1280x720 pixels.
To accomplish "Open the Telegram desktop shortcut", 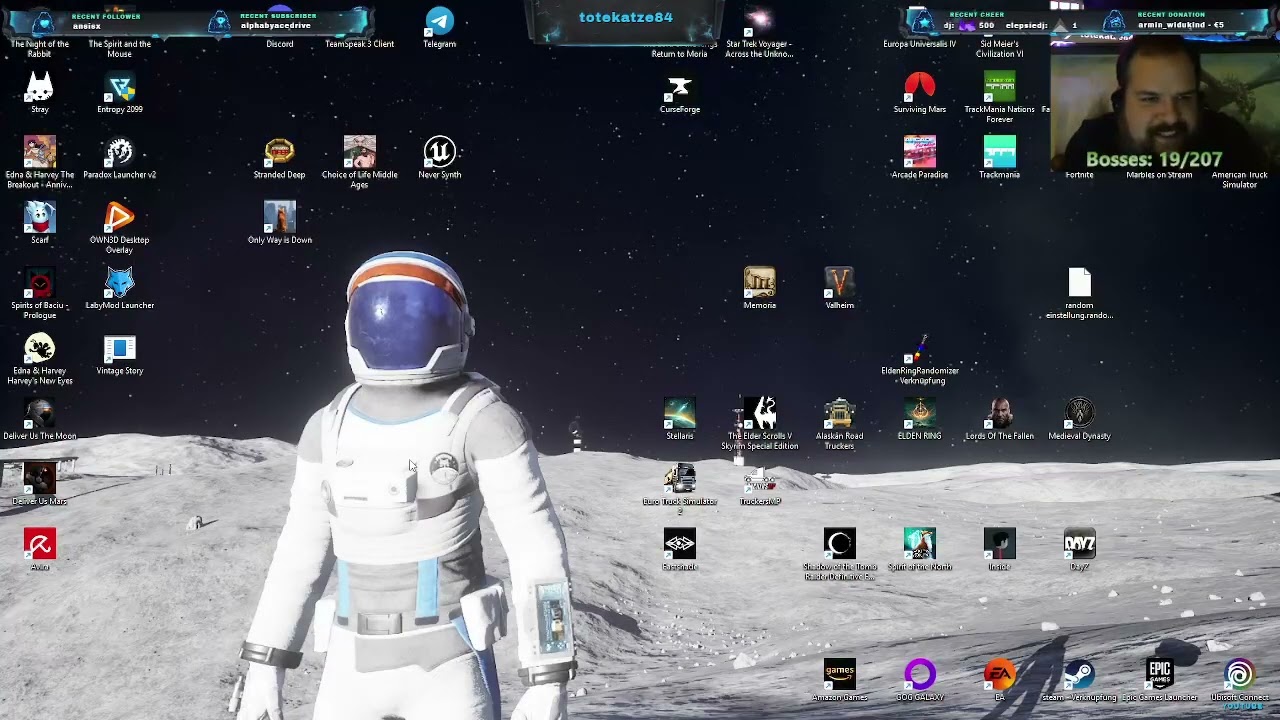I will coord(440,22).
